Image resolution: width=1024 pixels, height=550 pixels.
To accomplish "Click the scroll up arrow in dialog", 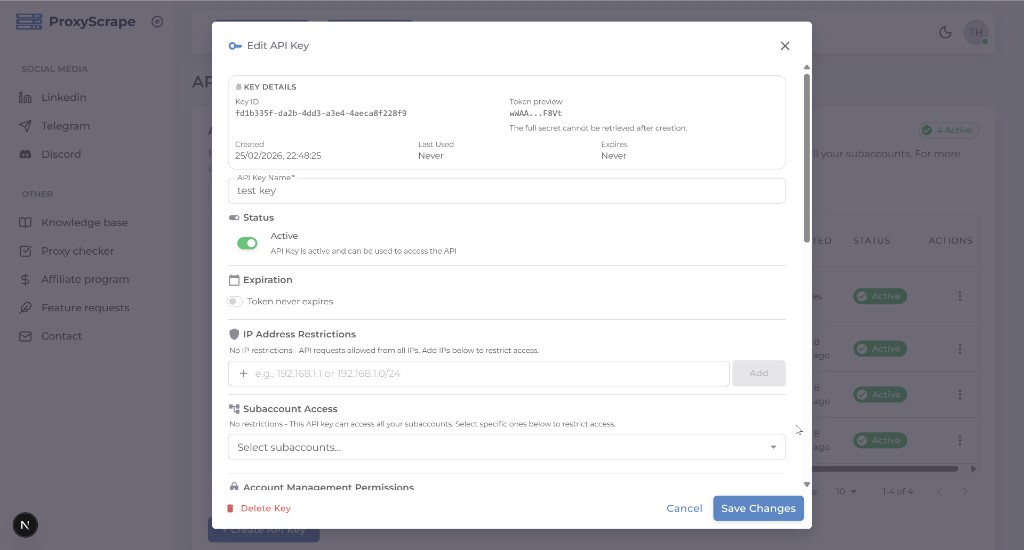I will click(x=807, y=67).
